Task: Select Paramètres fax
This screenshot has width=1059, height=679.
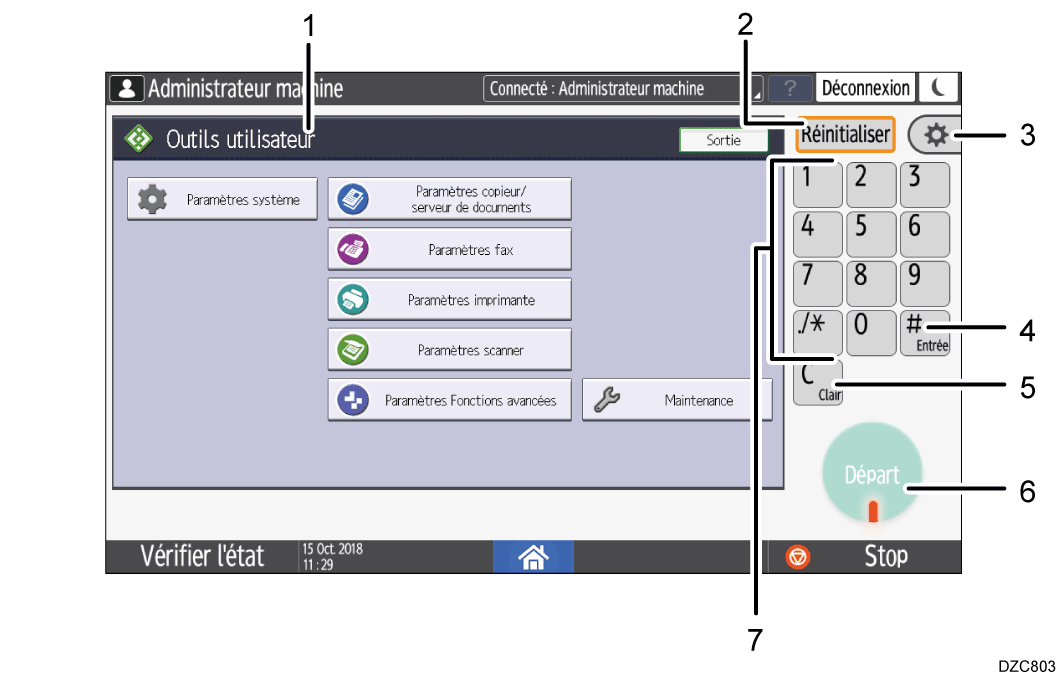Action: tap(449, 250)
